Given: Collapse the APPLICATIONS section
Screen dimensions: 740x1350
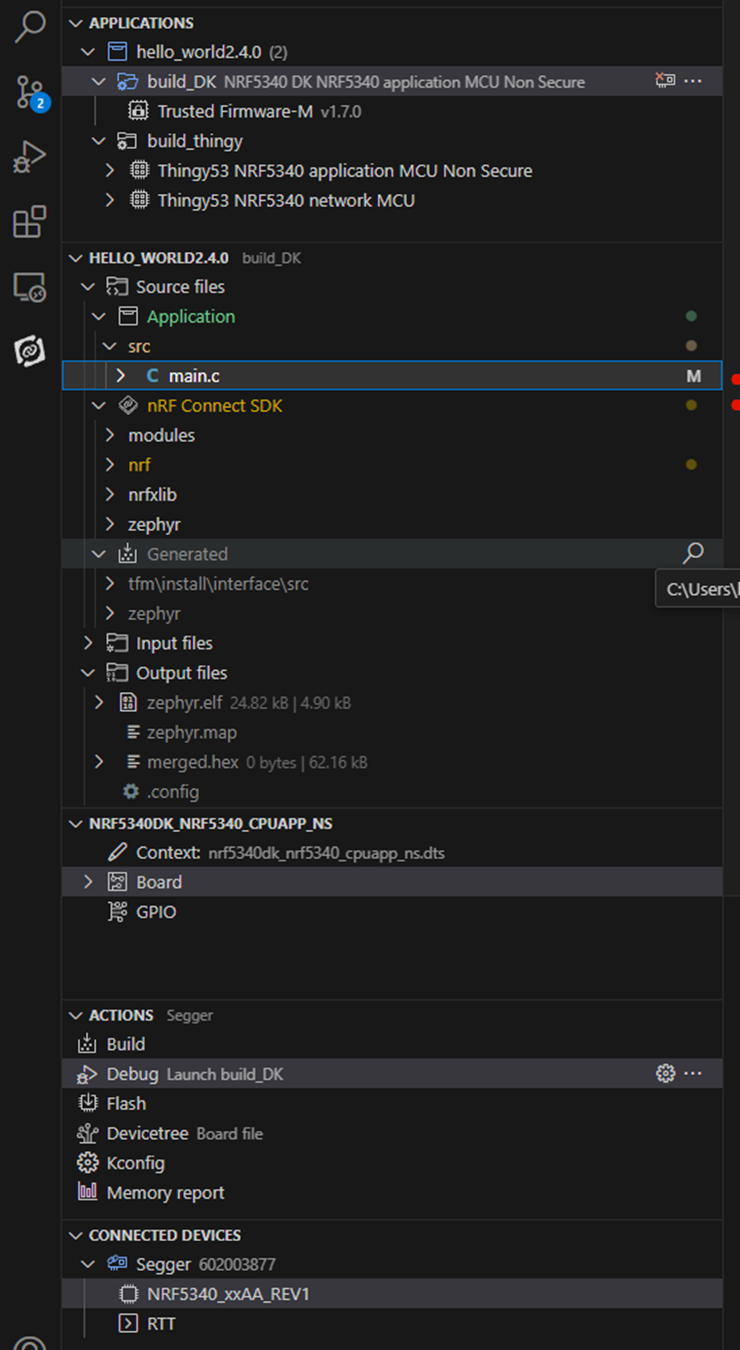Looking at the screenshot, I should tap(76, 23).
